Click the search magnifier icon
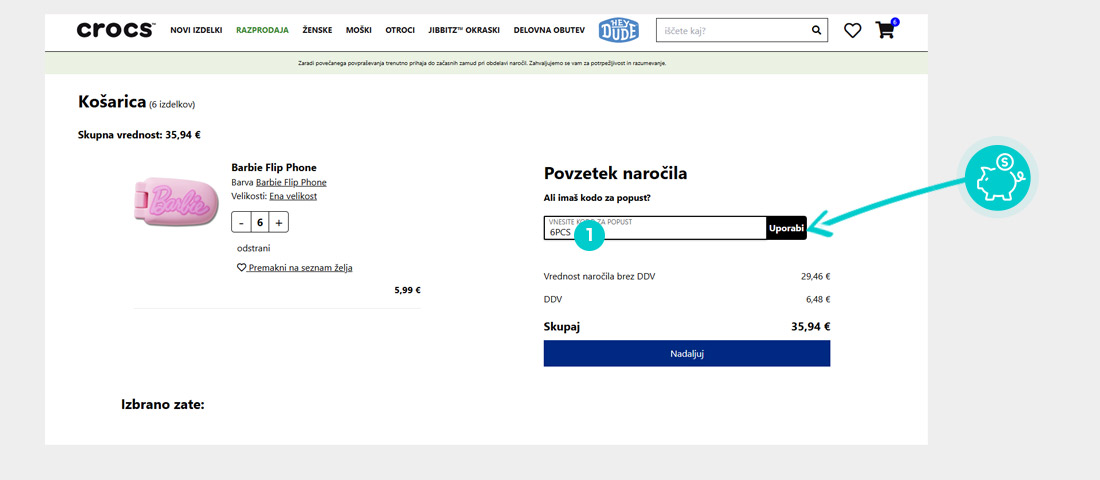The height and width of the screenshot is (480, 1100). 816,30
